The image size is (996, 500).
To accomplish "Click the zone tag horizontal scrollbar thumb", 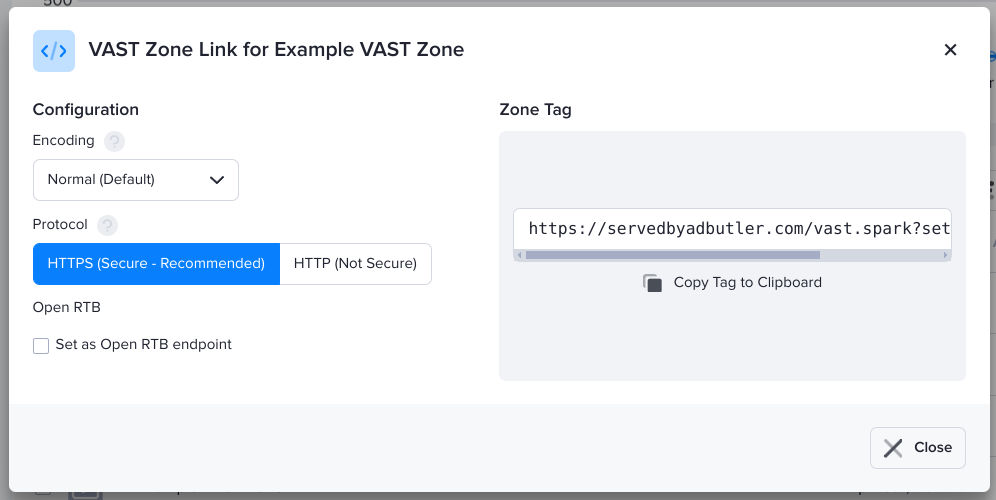I will 672,256.
